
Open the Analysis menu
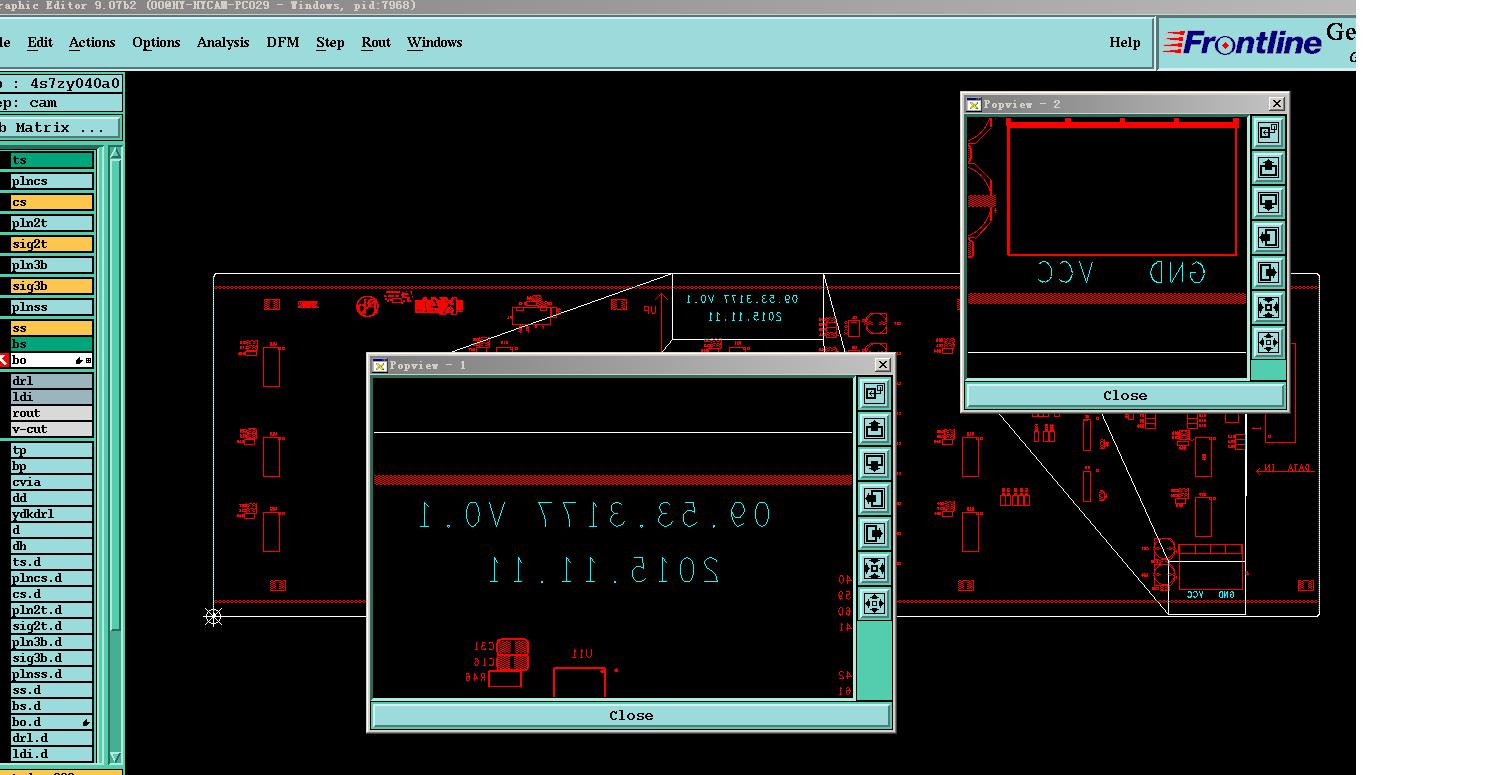(223, 42)
